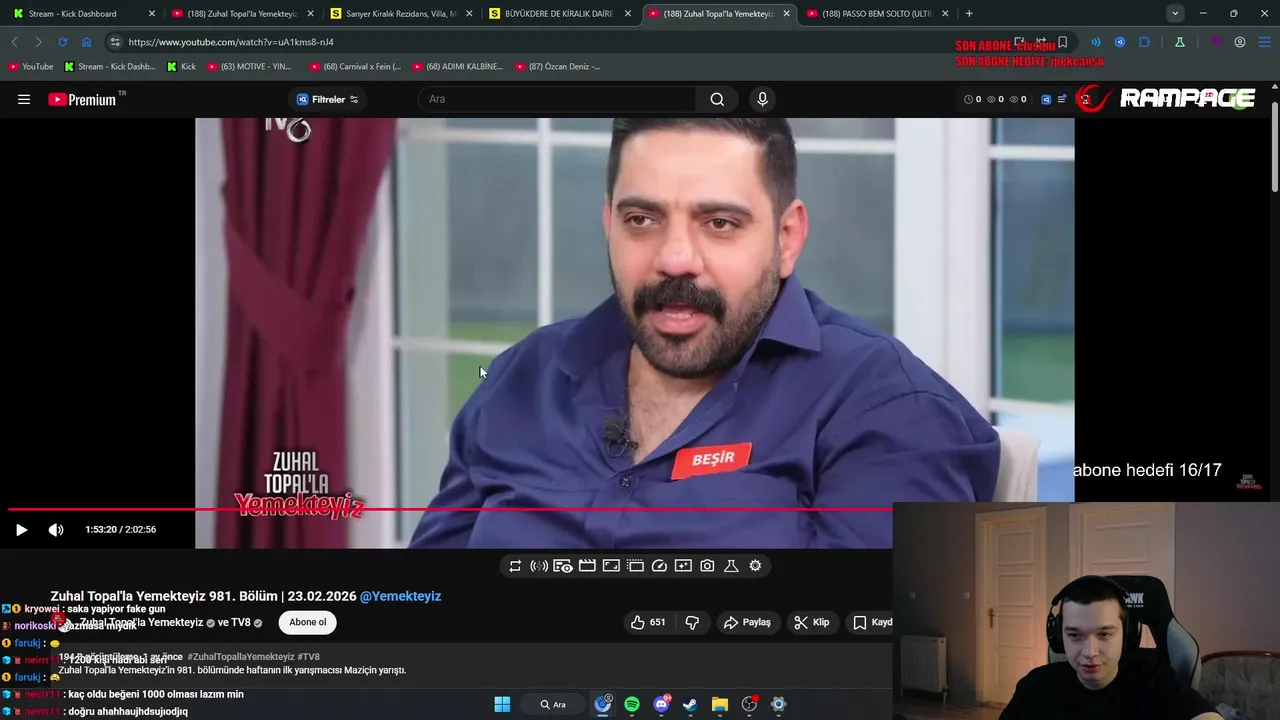Click the YouTube search magnifier button
This screenshot has width=1280, height=720.
tap(717, 99)
